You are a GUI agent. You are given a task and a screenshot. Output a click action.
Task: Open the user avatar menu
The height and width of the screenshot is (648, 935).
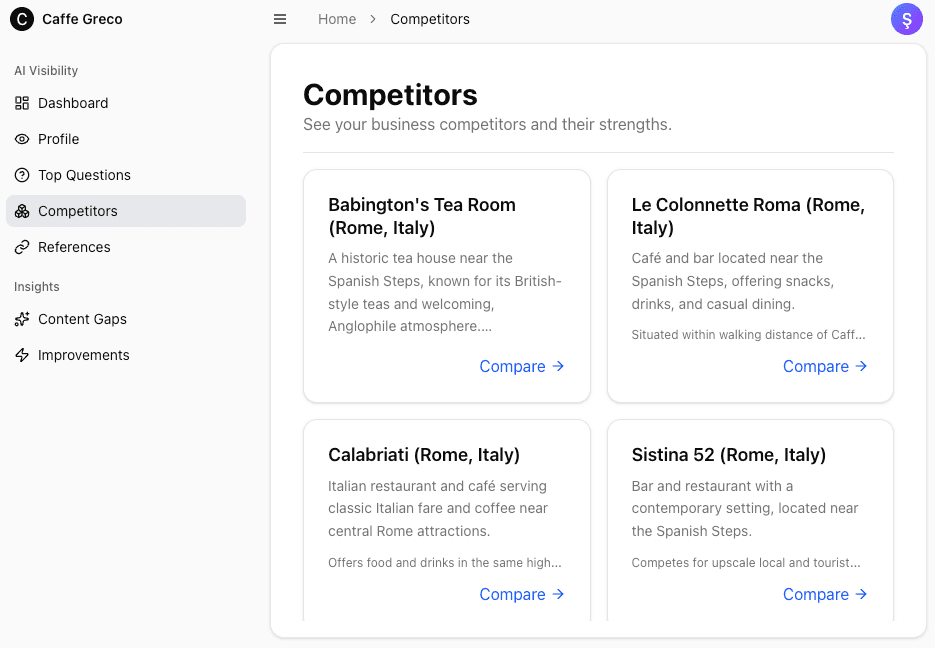pos(906,19)
